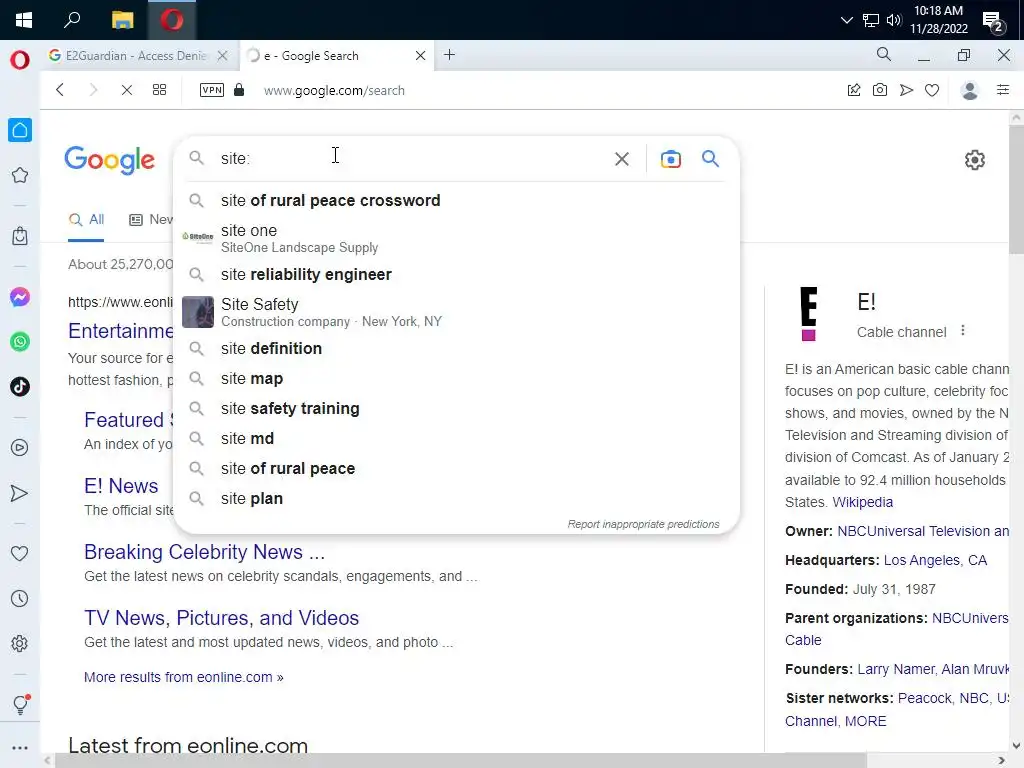Open a new tab
The image size is (1024, 768).
click(x=449, y=55)
